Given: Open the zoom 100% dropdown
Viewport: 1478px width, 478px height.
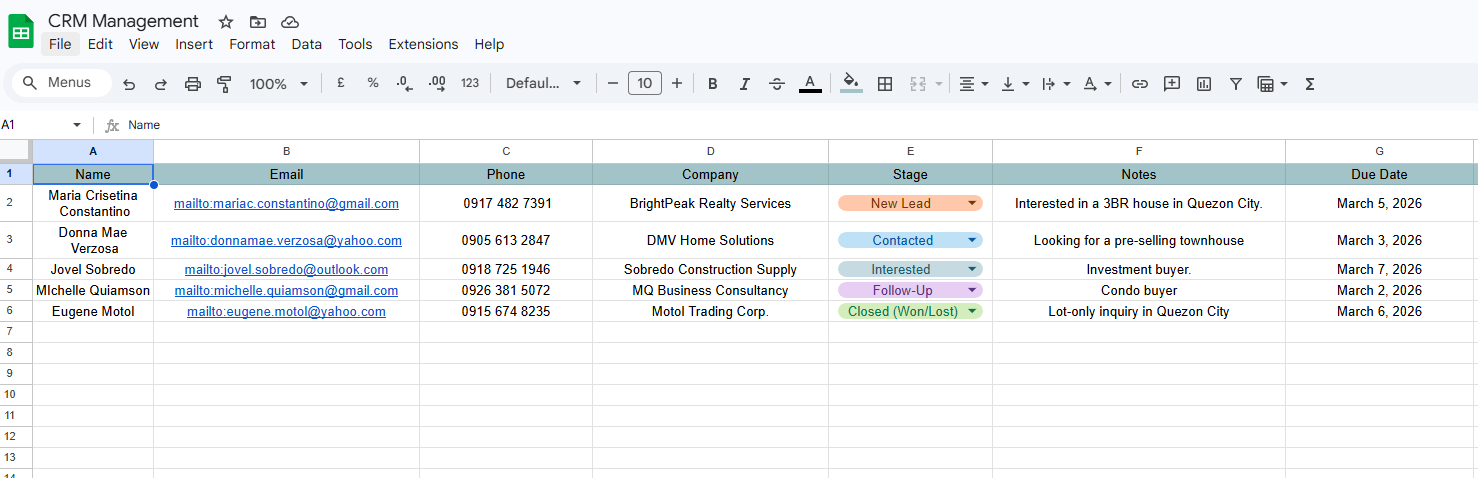Looking at the screenshot, I should point(279,84).
